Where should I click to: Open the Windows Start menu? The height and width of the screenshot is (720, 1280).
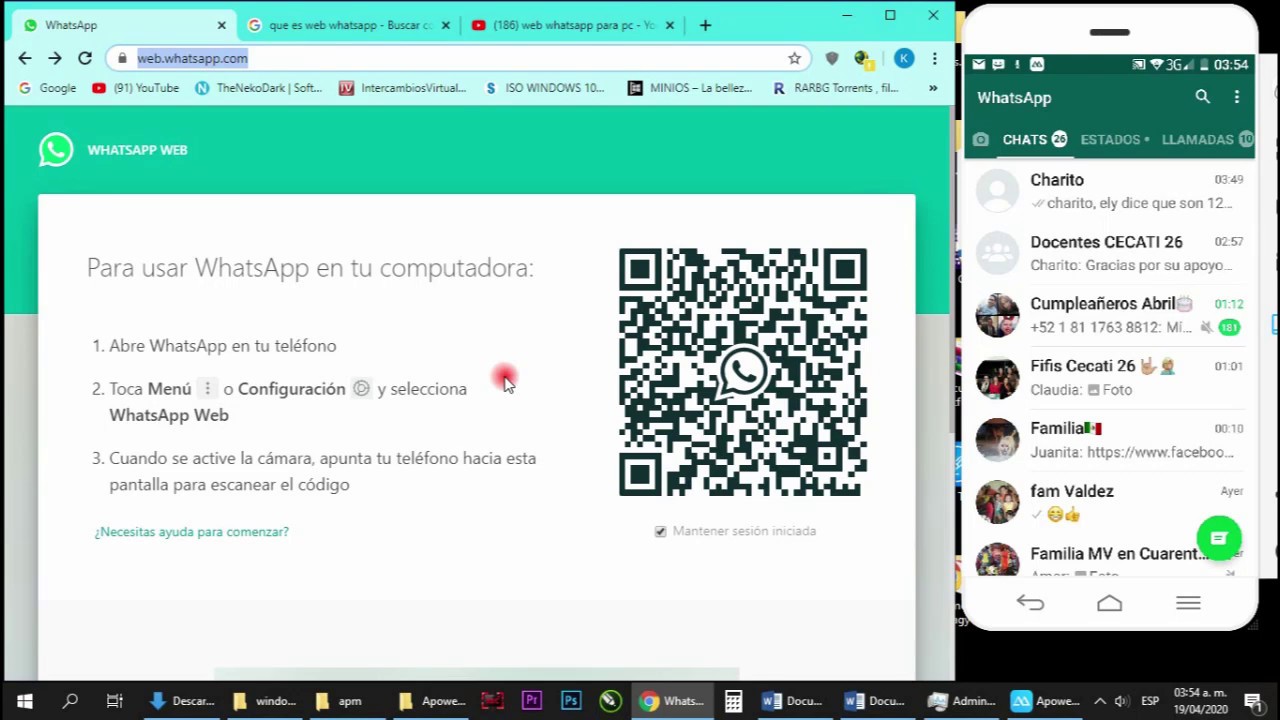(25, 701)
